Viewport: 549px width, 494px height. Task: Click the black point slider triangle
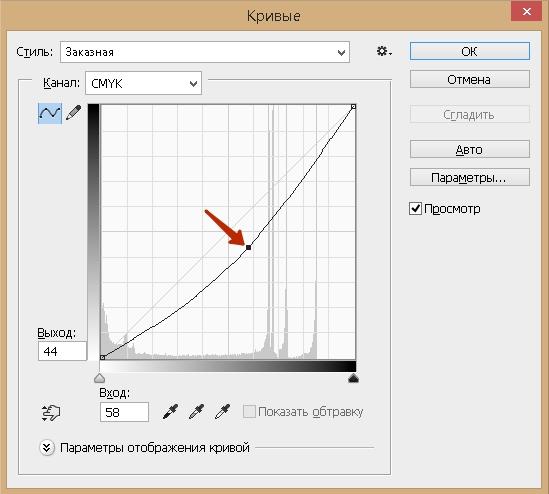[x=353, y=378]
